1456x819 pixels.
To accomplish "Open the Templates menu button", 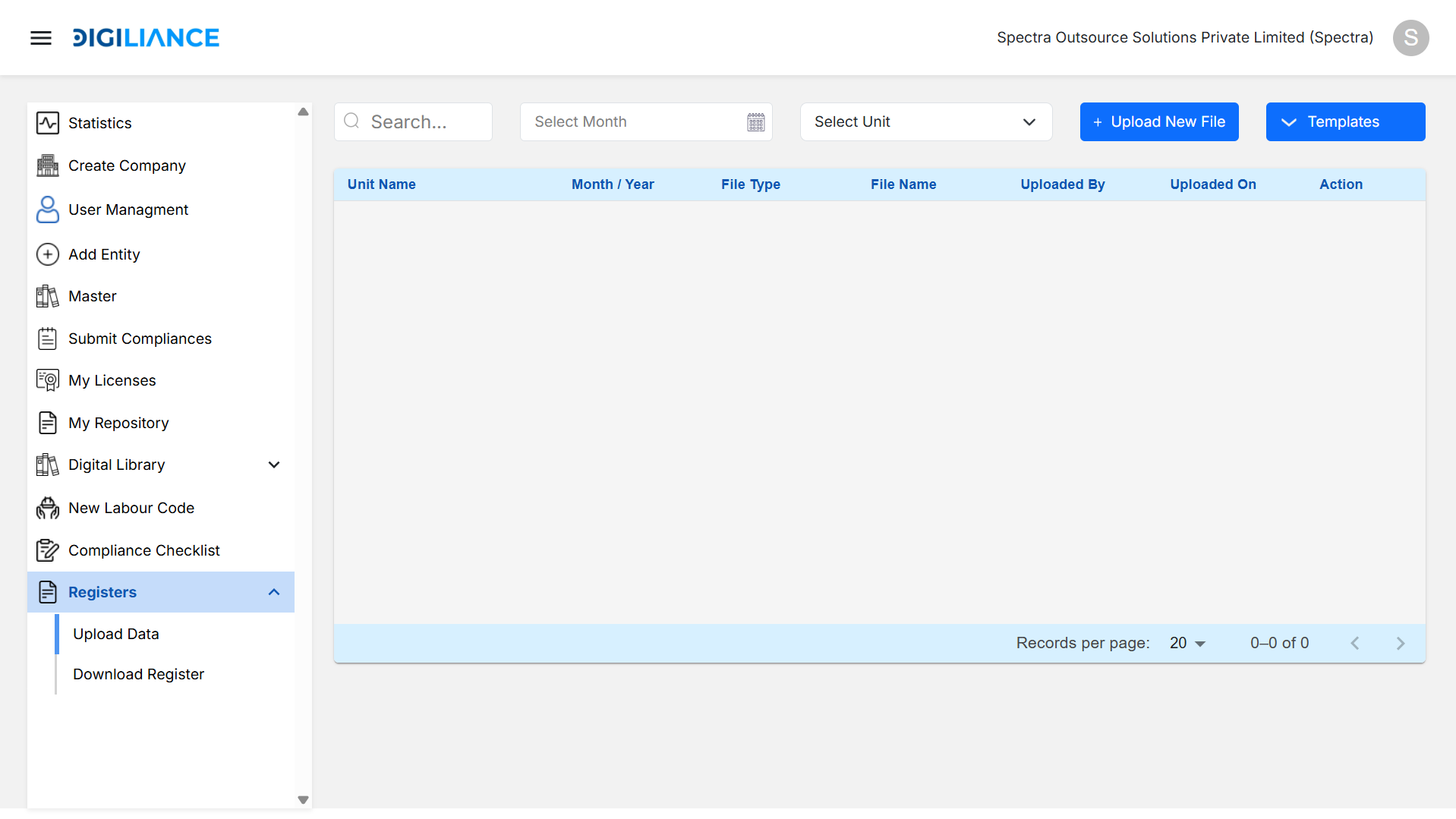I will tap(1344, 121).
